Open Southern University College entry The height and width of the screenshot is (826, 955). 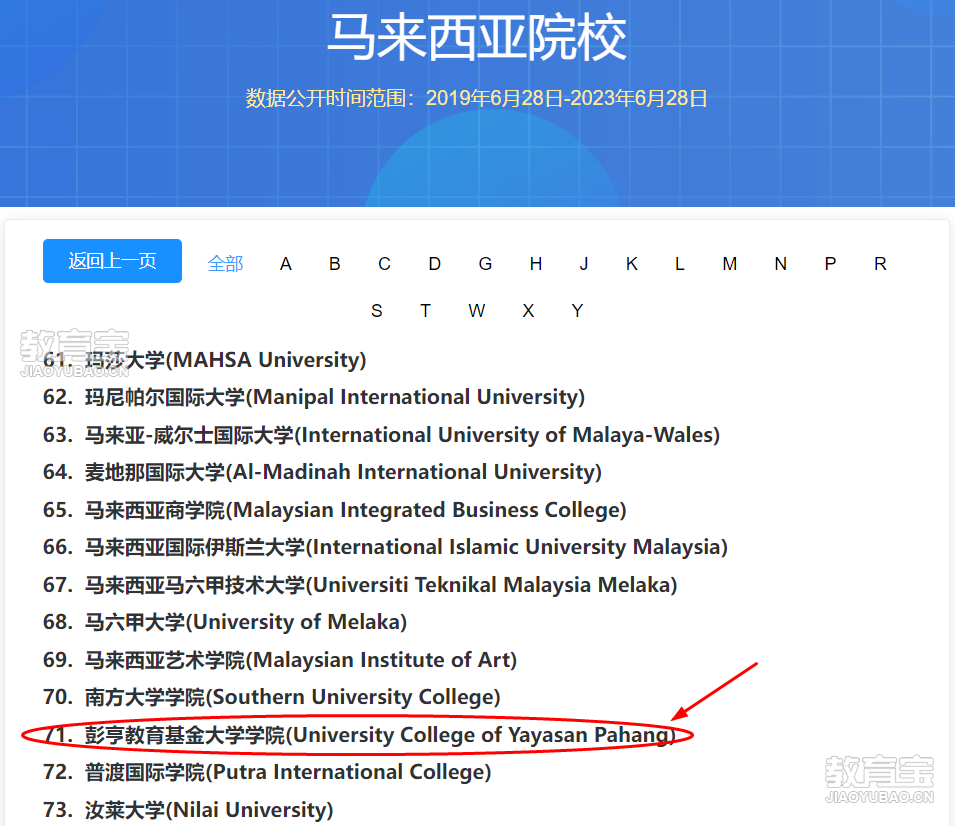(x=272, y=697)
